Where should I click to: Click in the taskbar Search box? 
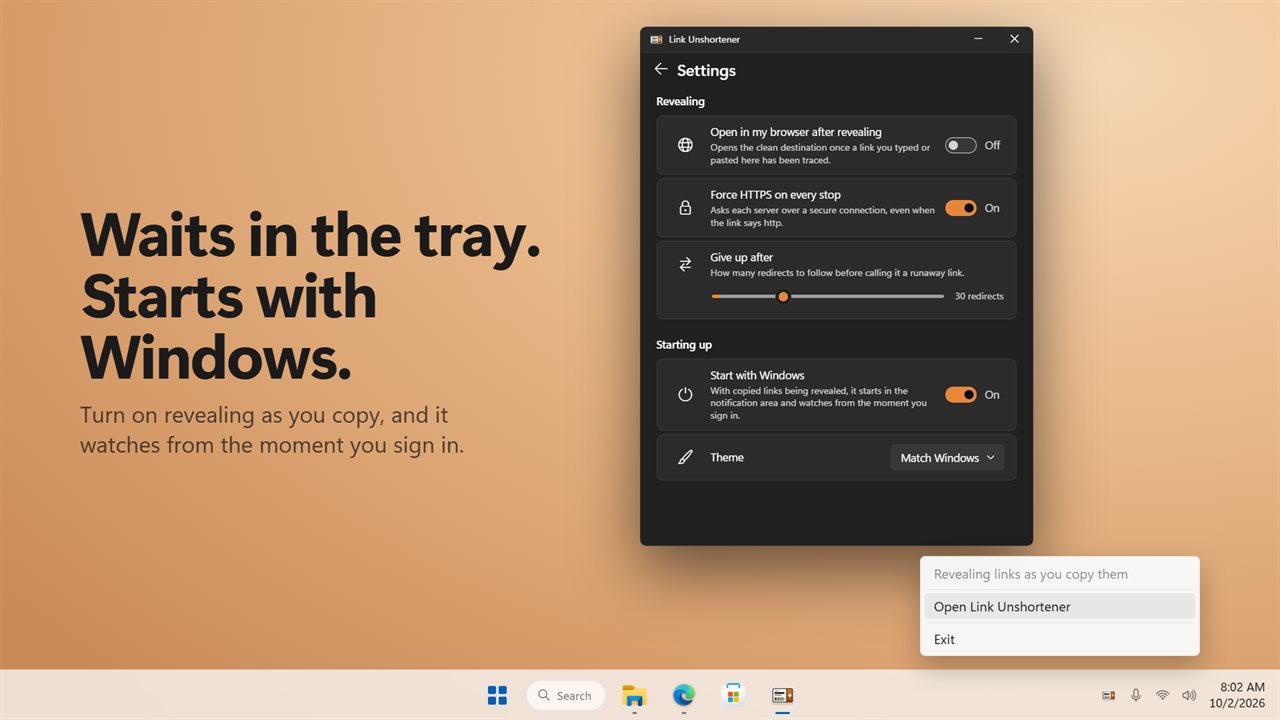point(566,695)
